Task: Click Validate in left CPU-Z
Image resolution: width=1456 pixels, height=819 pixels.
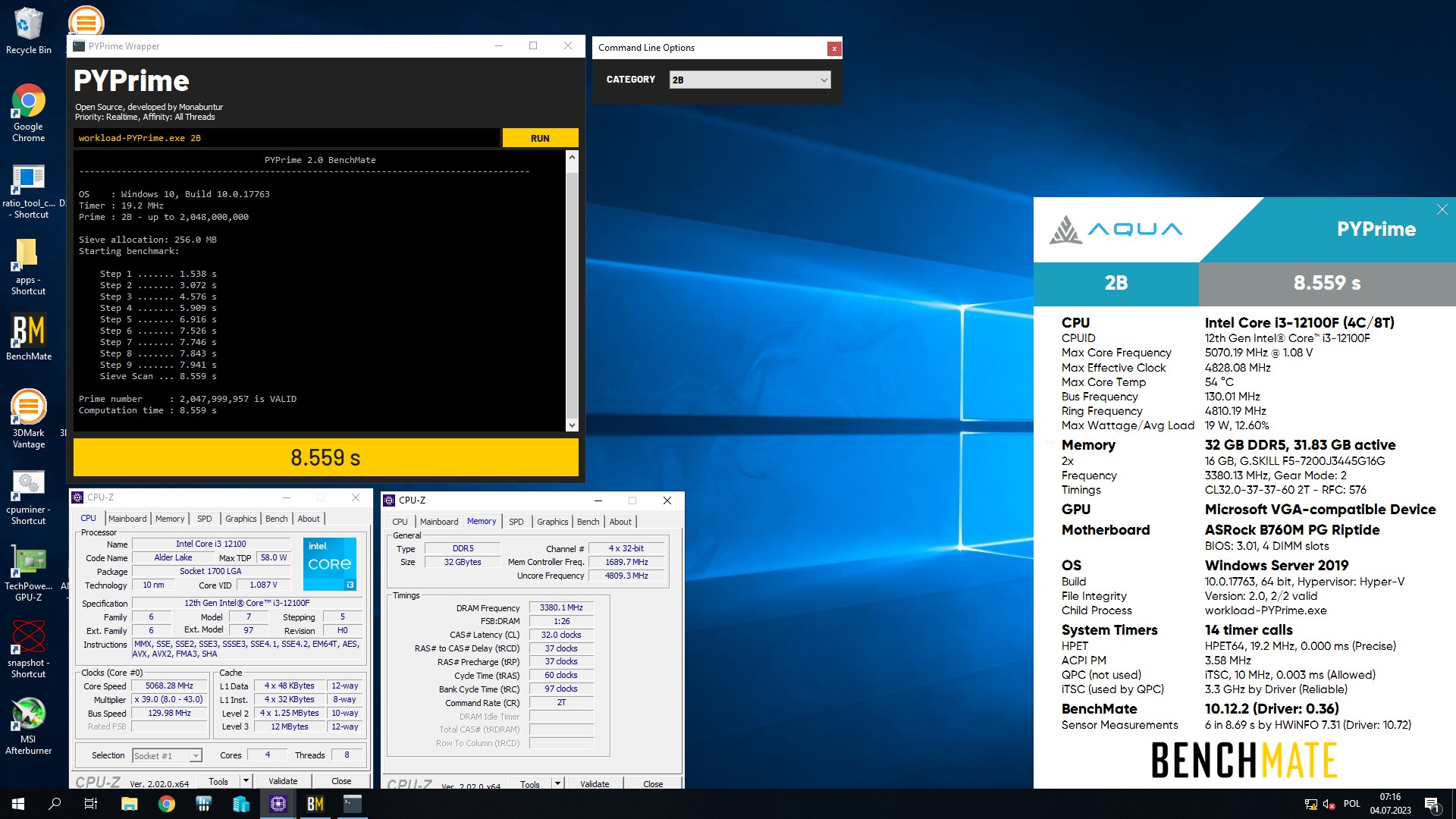Action: tap(283, 781)
